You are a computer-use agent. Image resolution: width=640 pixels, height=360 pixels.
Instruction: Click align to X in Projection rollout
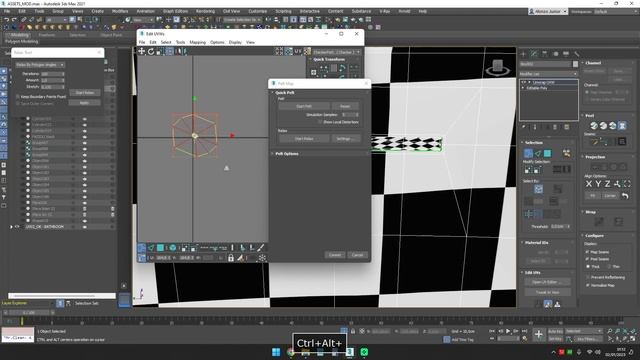(x=589, y=184)
